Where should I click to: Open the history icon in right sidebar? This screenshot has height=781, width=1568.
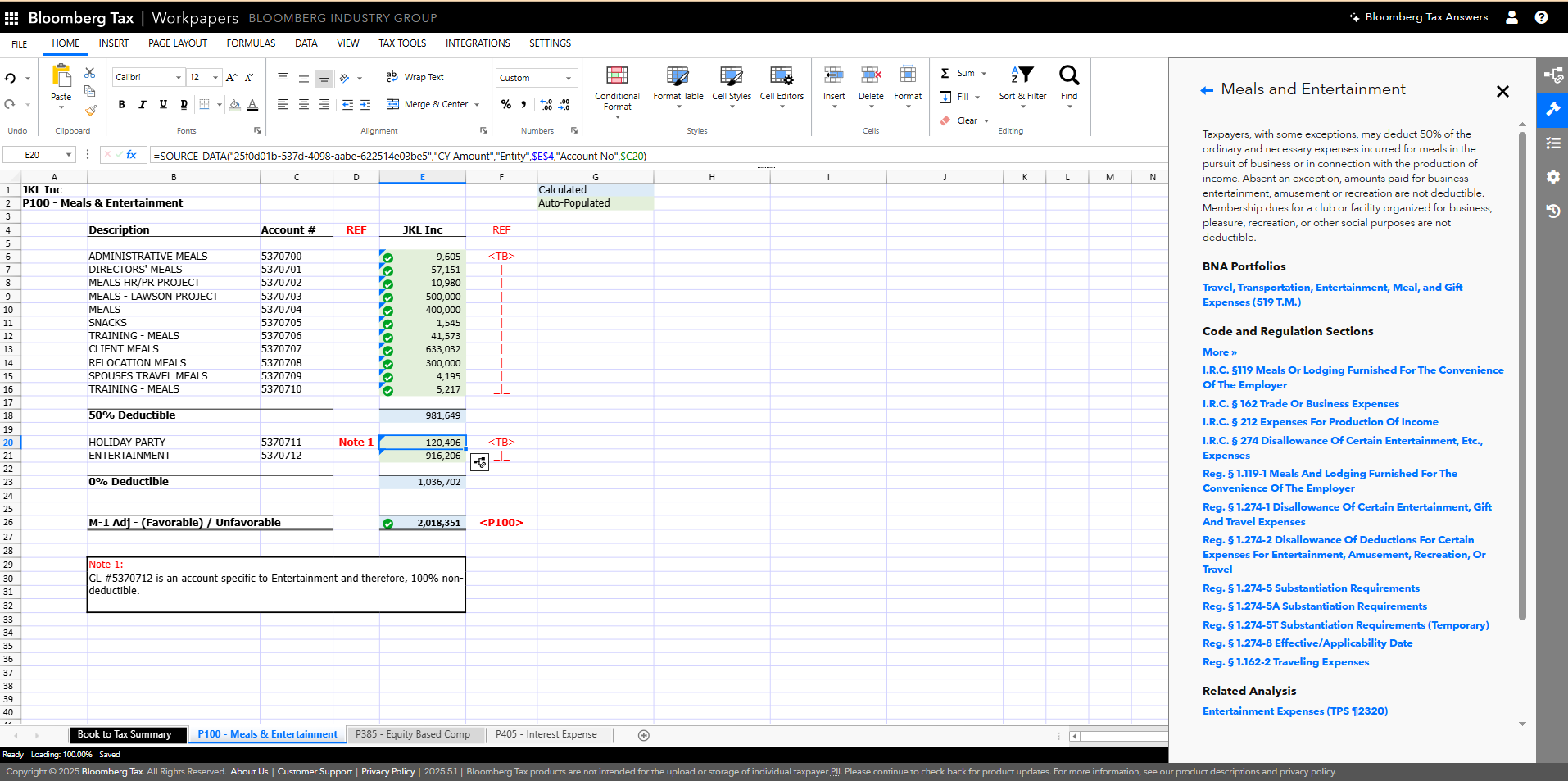[x=1552, y=211]
